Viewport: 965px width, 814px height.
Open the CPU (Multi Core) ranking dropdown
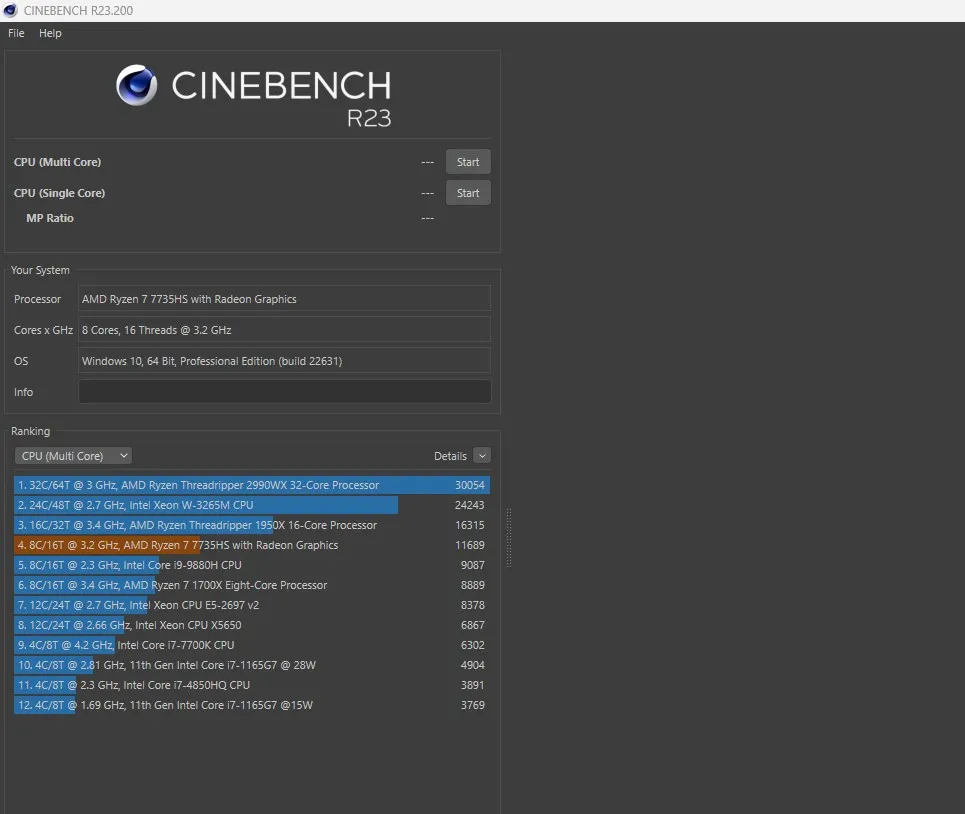[x=73, y=456]
